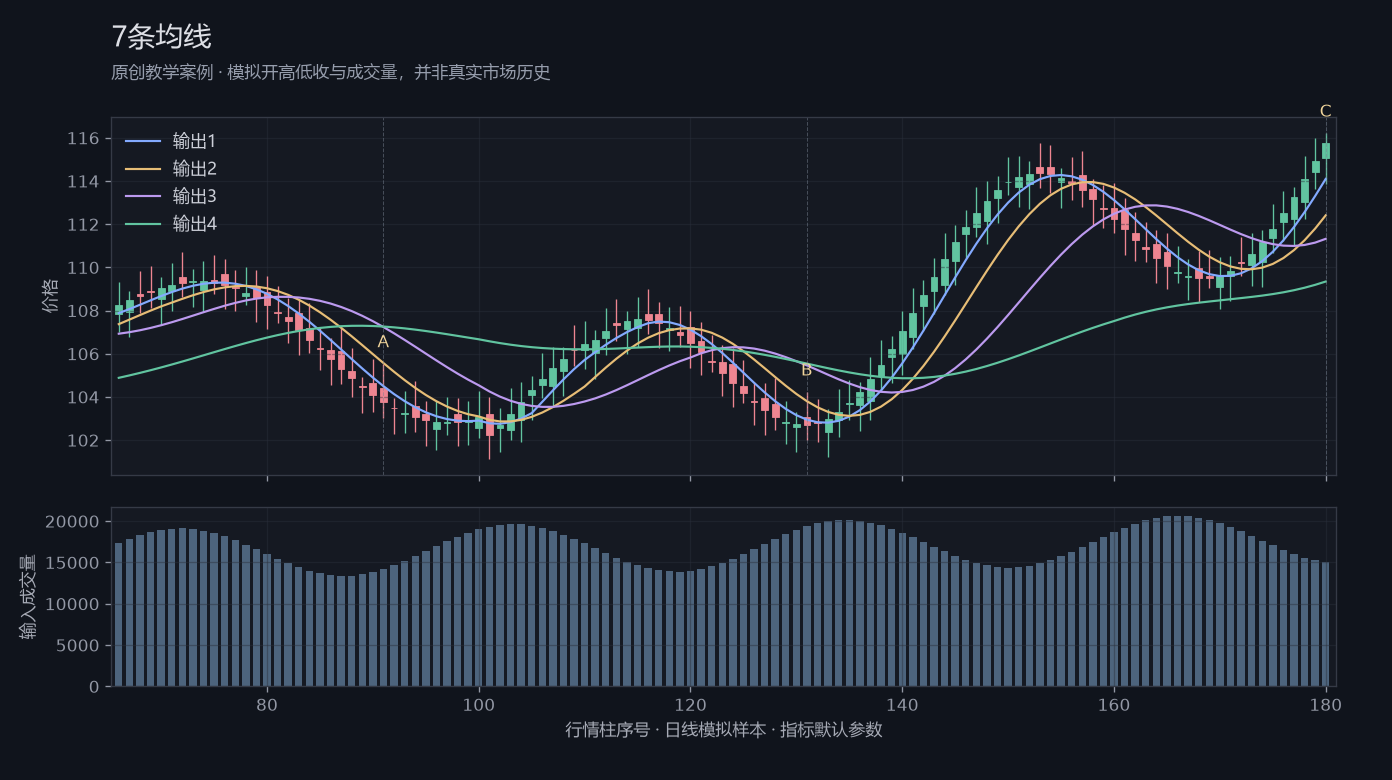Select the 输出4 legend entry

click(171, 224)
